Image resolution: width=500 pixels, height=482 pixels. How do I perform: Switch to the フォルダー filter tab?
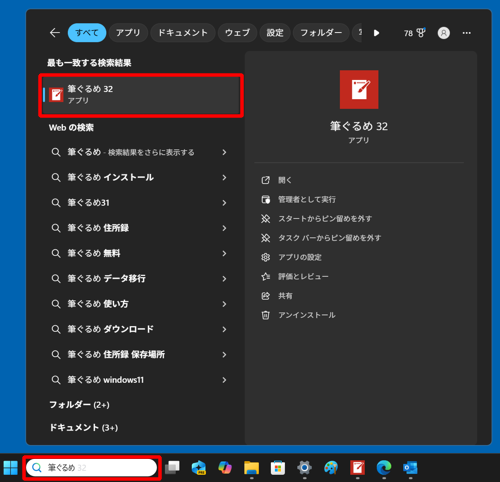(x=321, y=33)
